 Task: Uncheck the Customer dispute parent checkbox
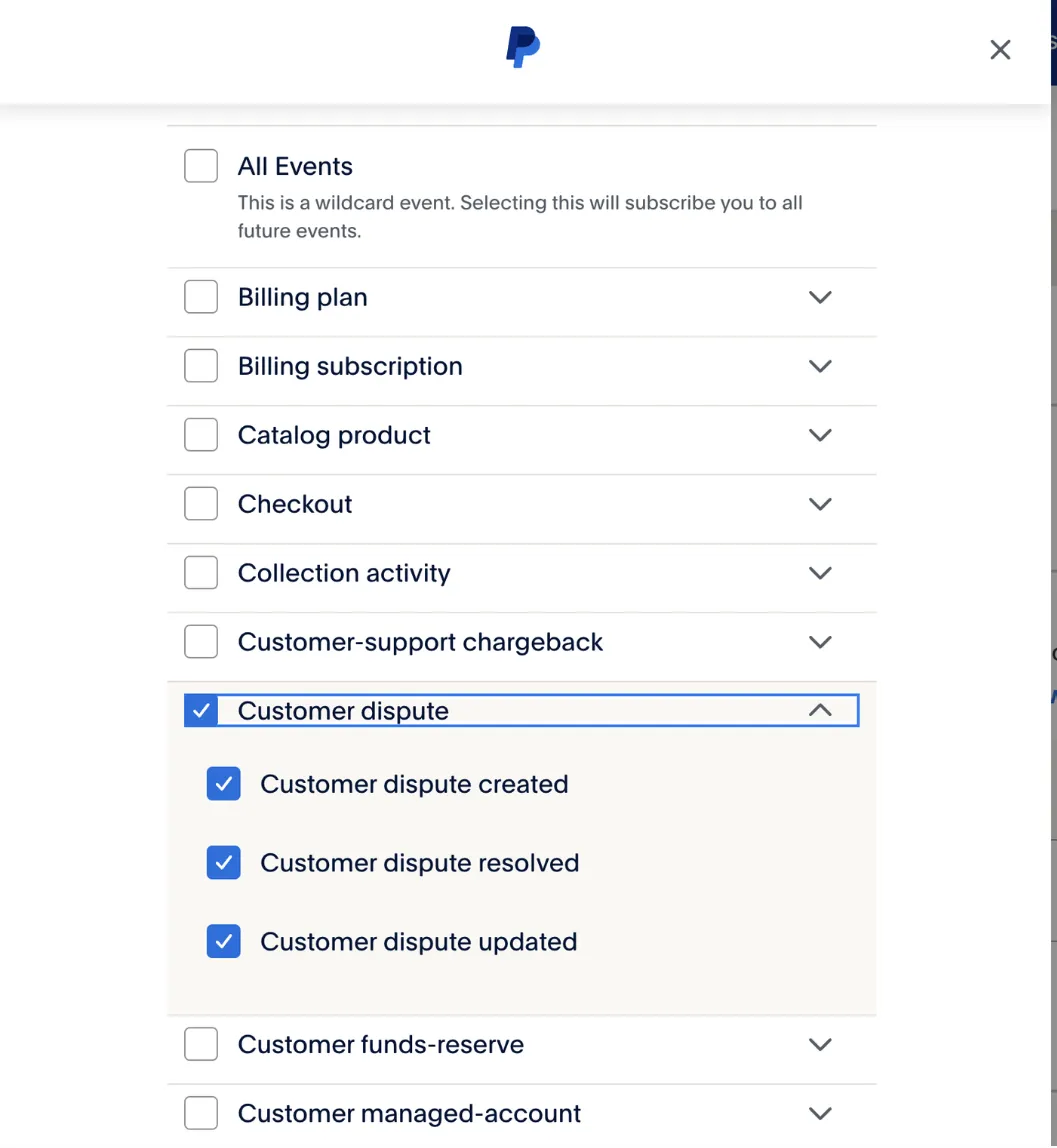[201, 710]
